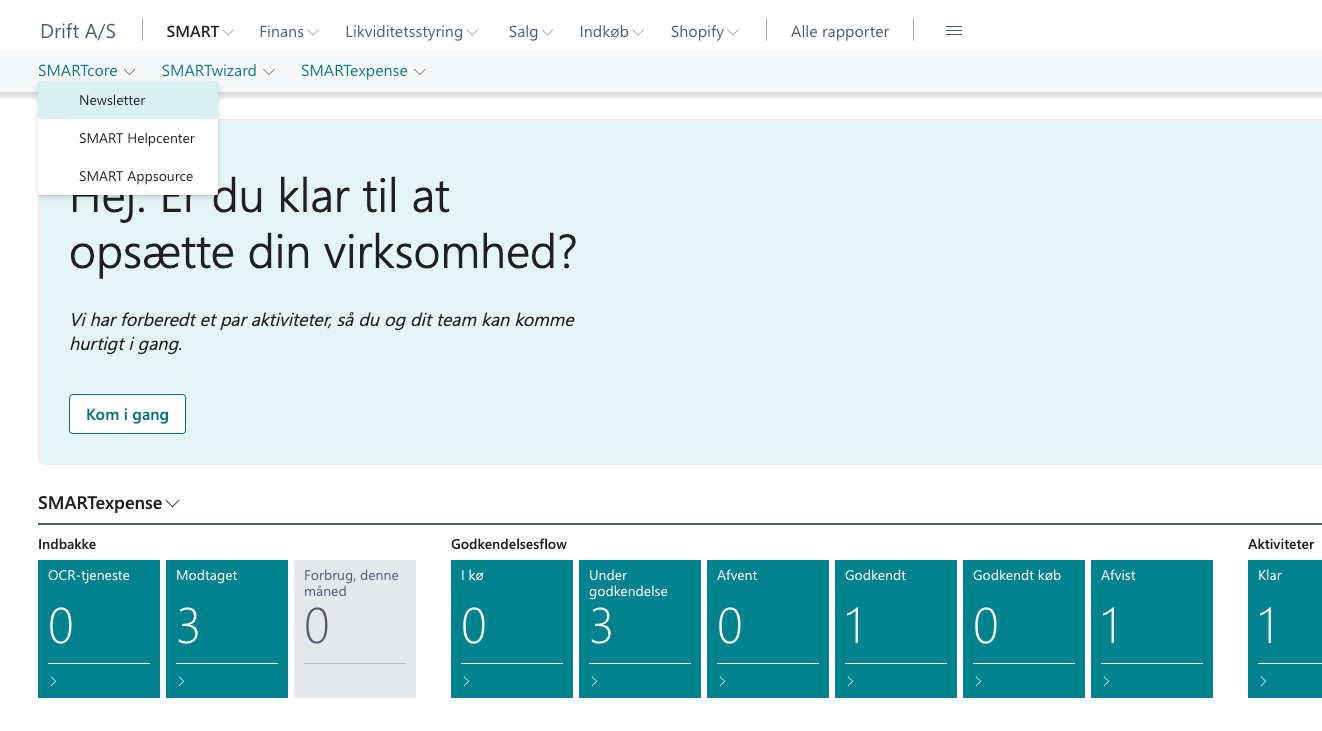Select Newsletter from the SMARTcore menu
The height and width of the screenshot is (731, 1322).
pos(112,100)
